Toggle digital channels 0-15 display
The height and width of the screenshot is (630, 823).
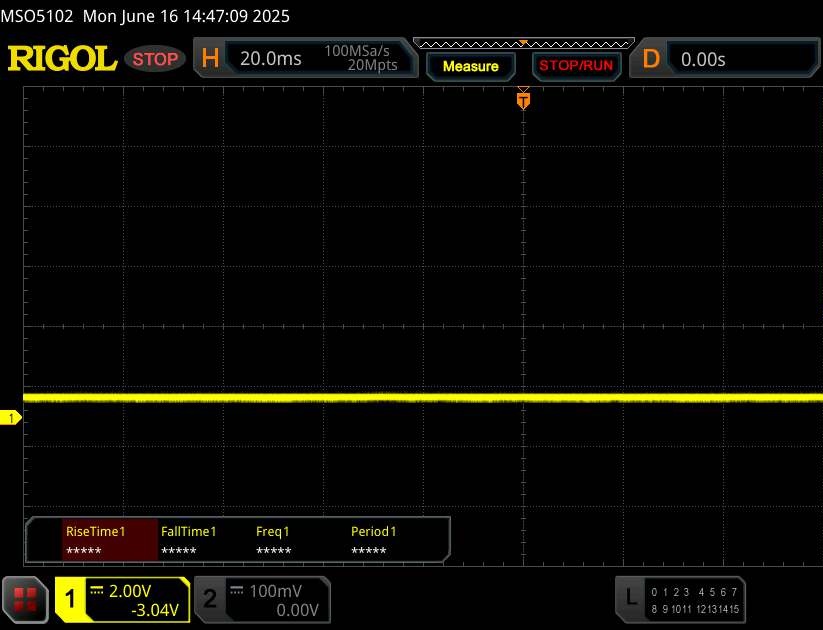[694, 600]
